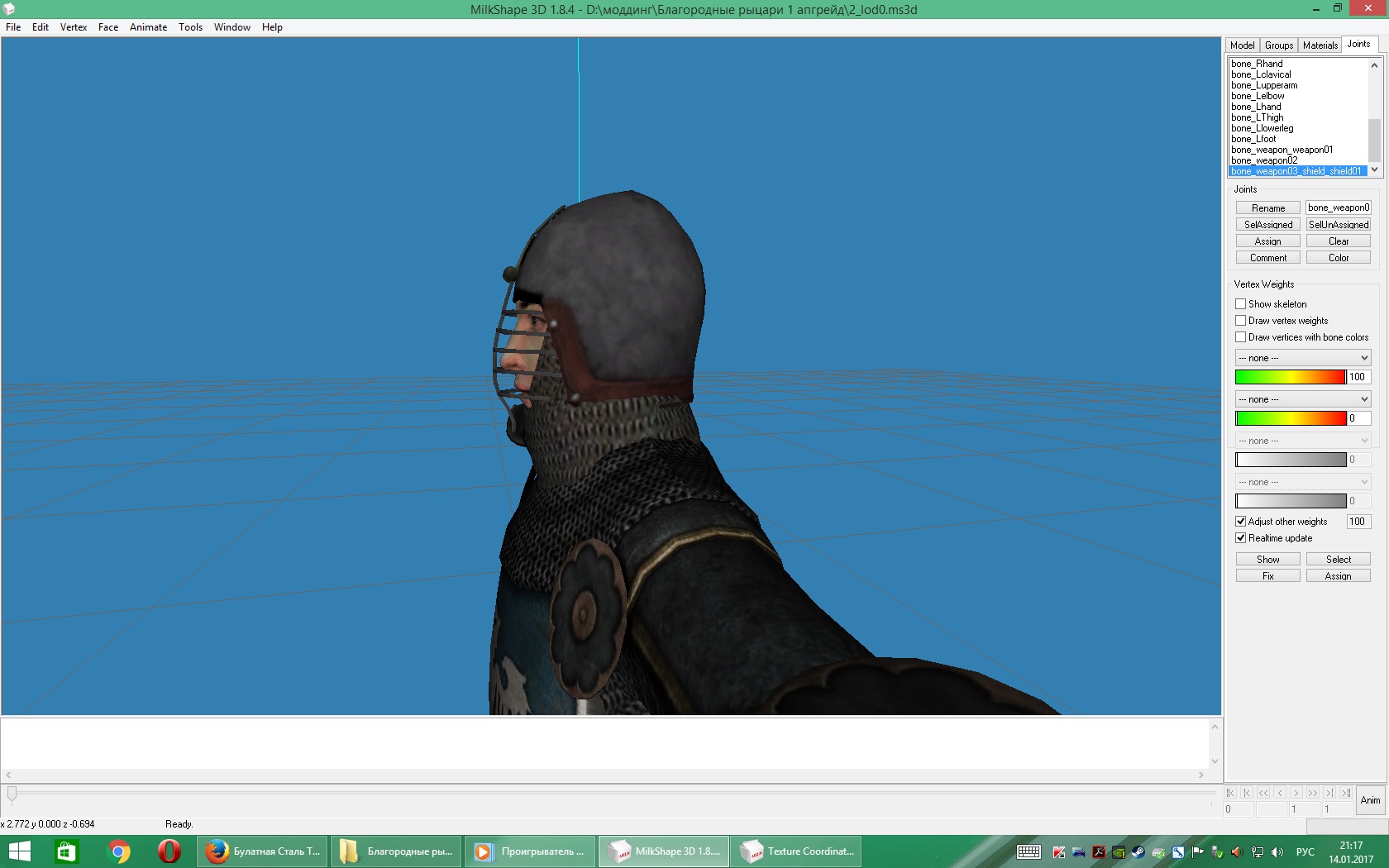Open fourth bone weight dropdown (greyed out)
The image size is (1389, 868).
coord(1303,482)
